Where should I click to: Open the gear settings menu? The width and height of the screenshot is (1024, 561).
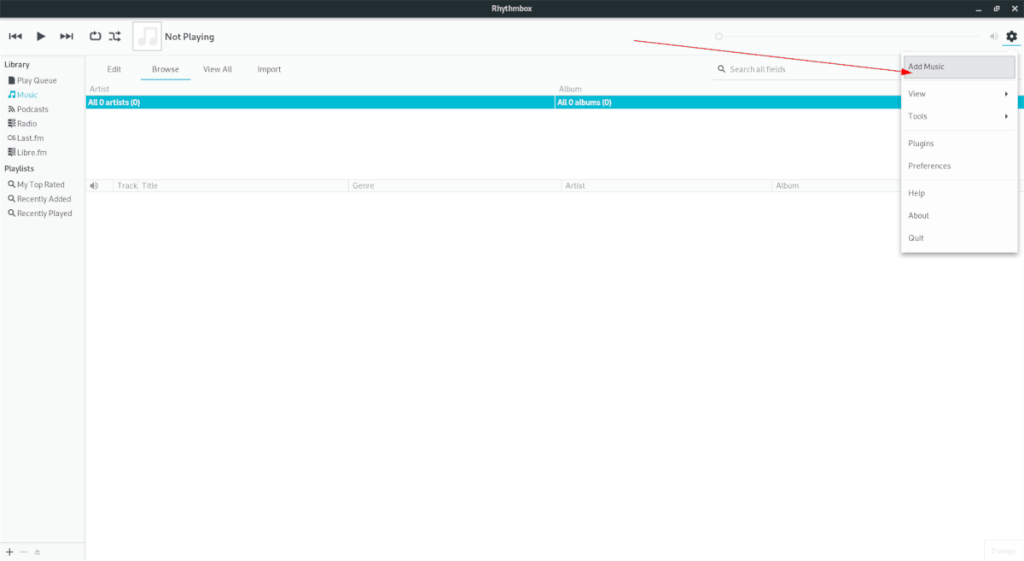tap(1011, 36)
